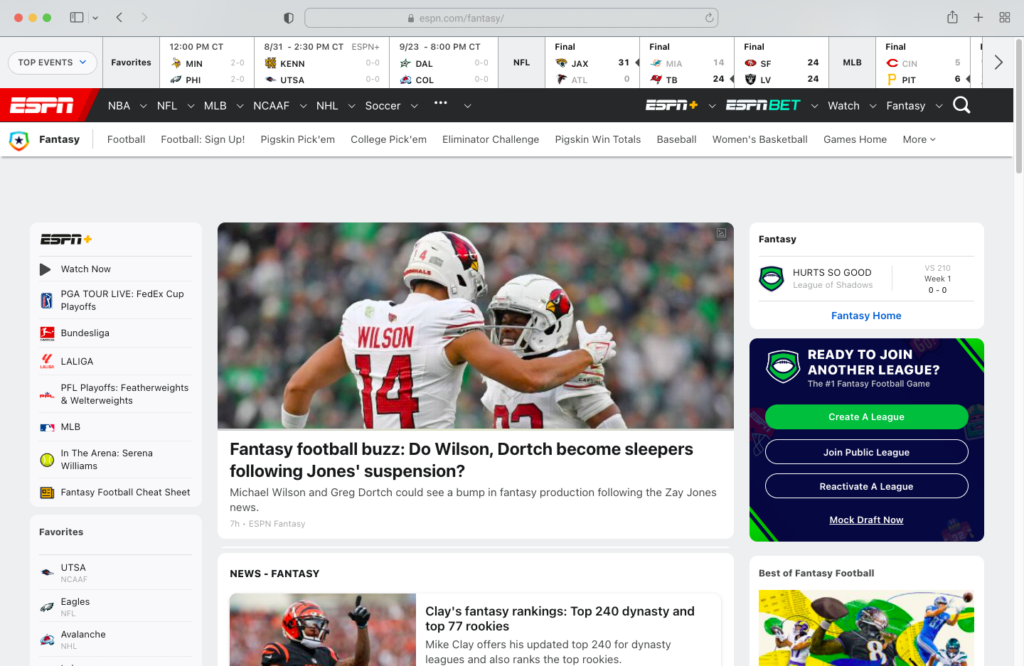Open Eliminator Challenge tab

coord(490,140)
